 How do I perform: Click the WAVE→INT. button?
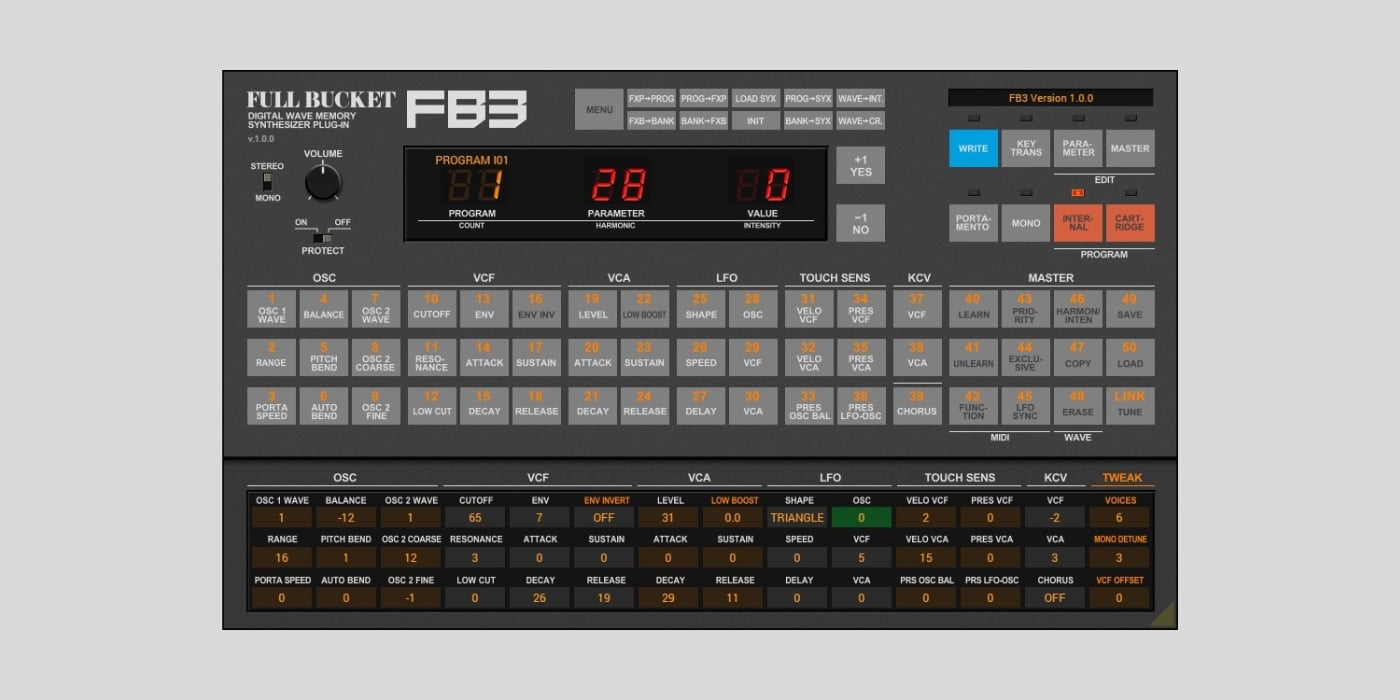click(x=860, y=98)
